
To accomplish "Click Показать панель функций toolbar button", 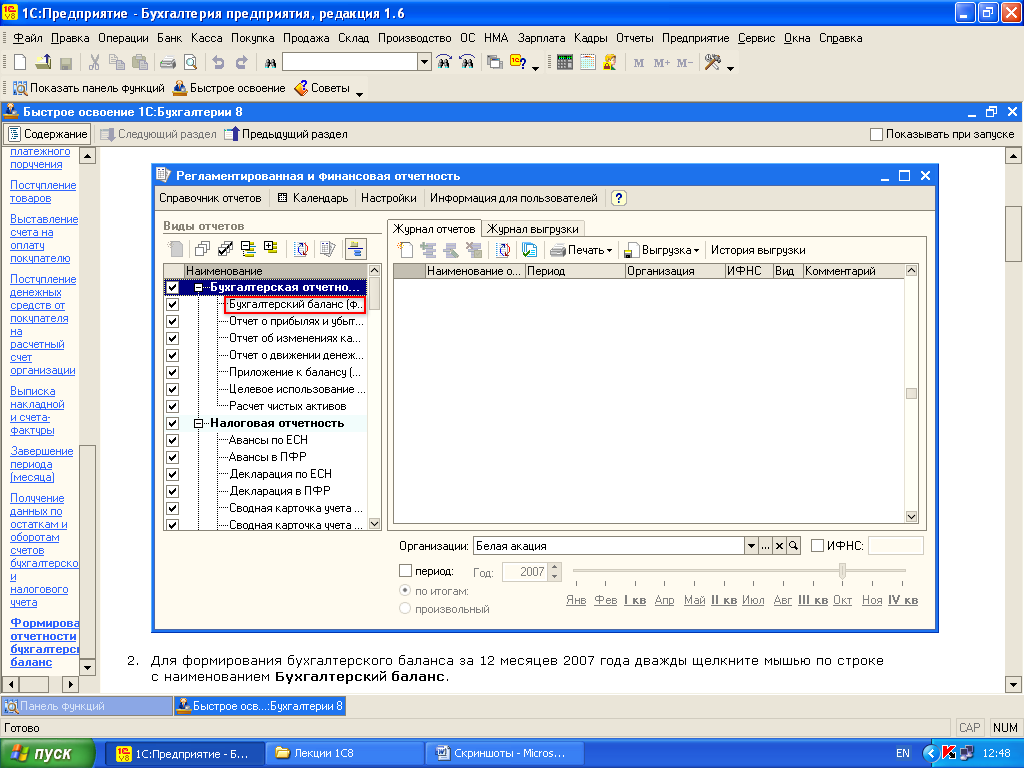I will point(89,88).
